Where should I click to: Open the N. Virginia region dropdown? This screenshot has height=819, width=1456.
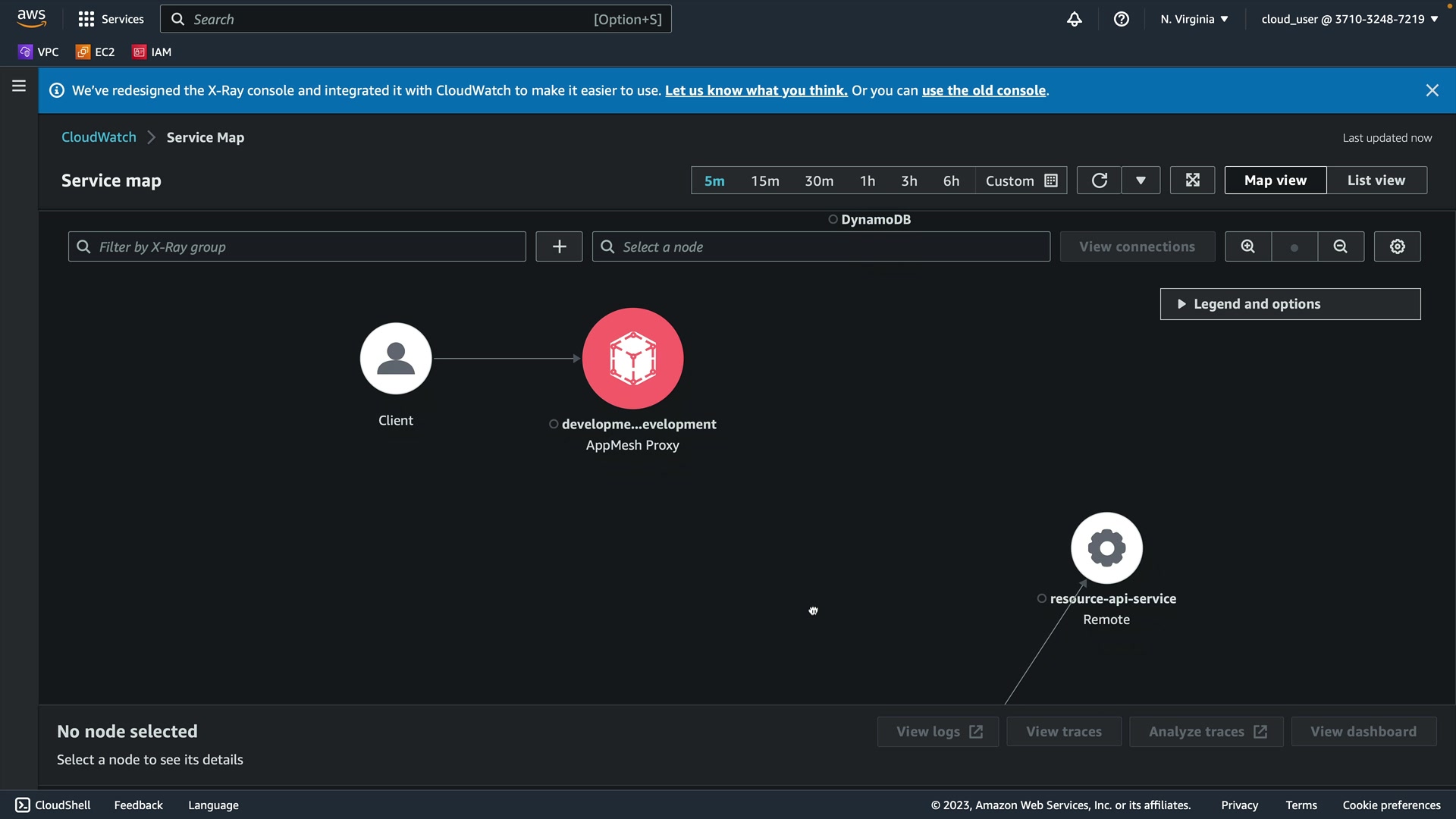click(1194, 19)
